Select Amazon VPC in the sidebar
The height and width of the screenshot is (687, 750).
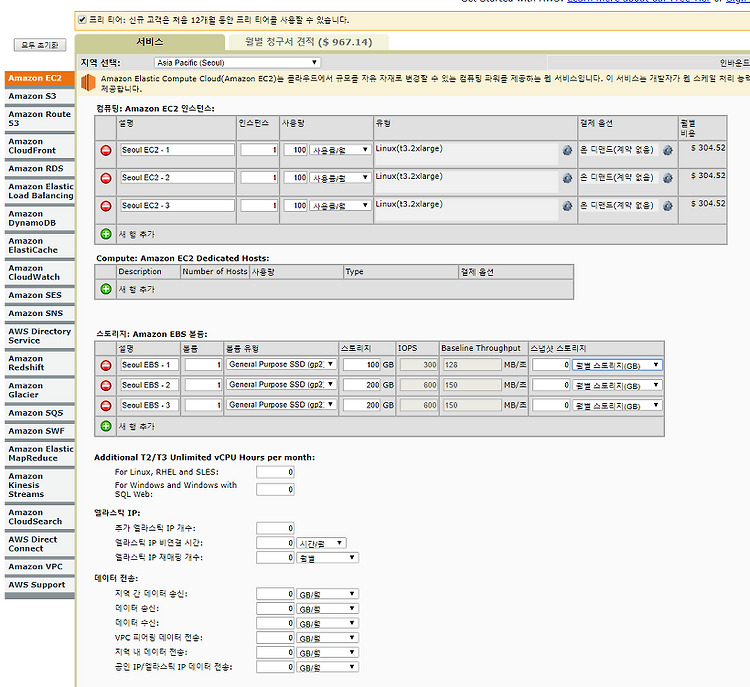click(x=40, y=566)
